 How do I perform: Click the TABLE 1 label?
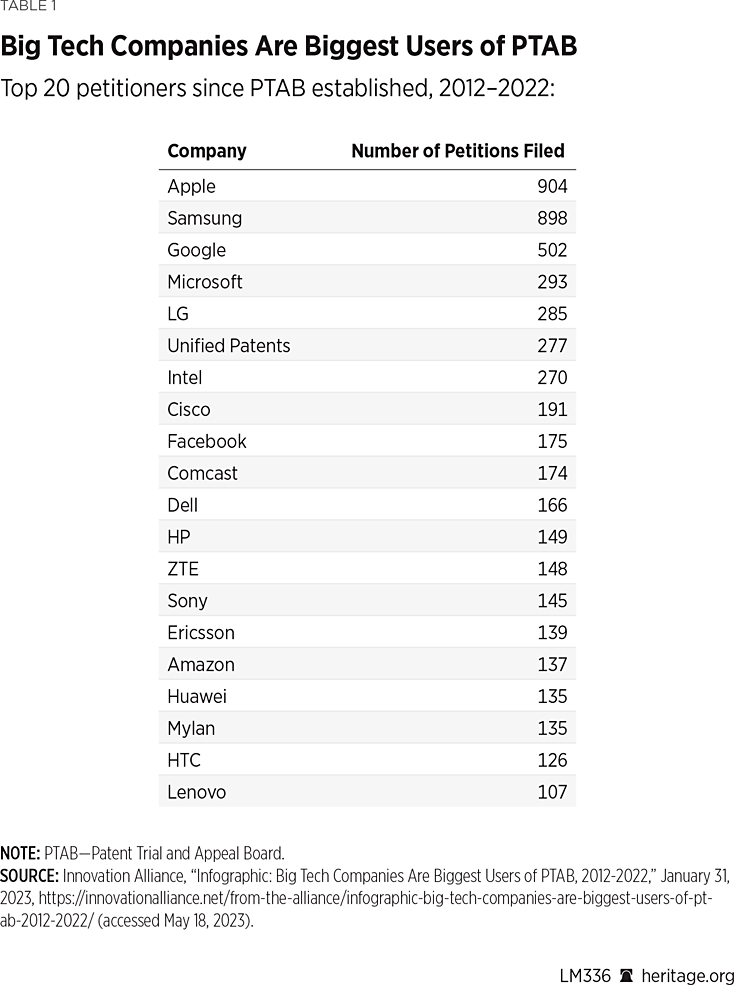click(x=28, y=7)
